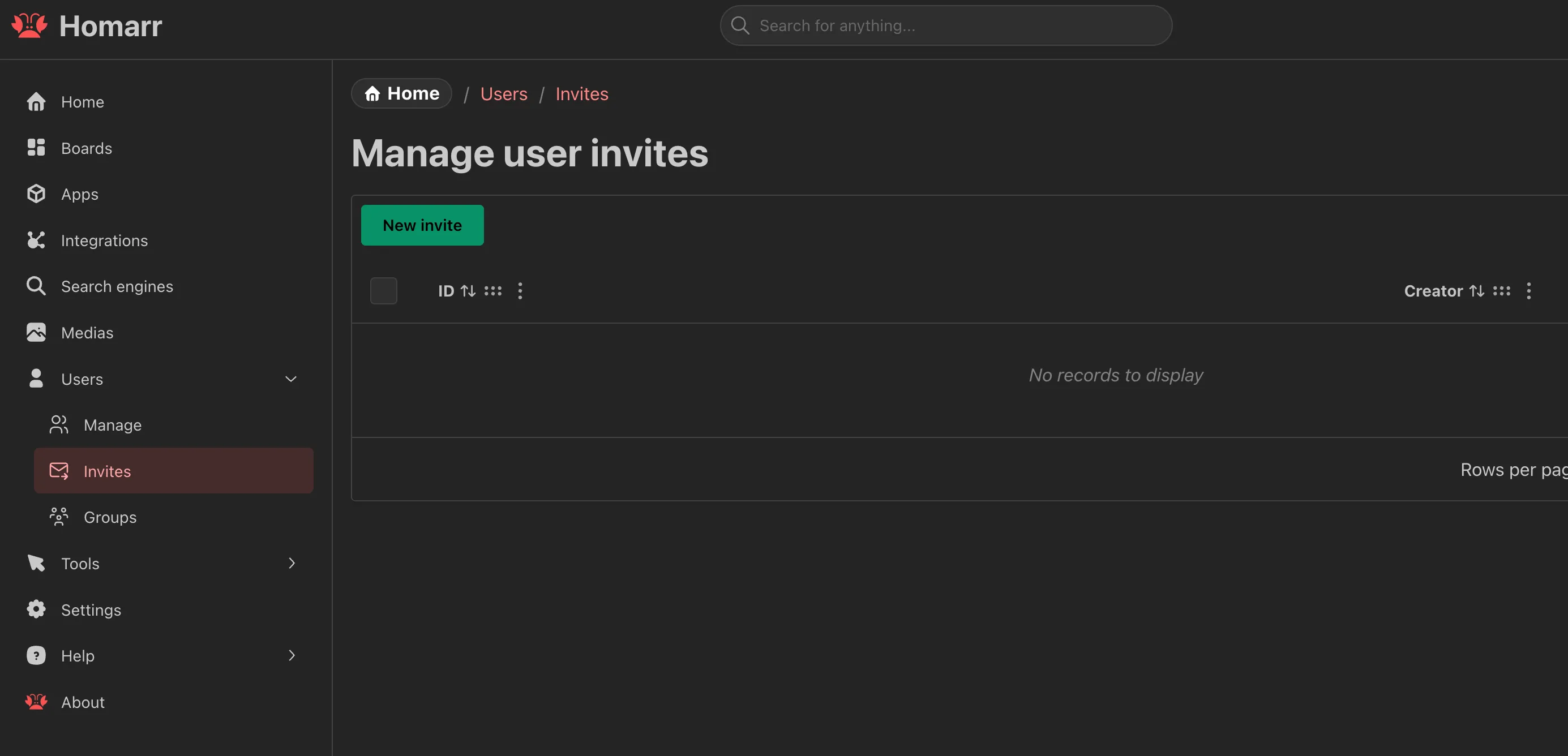The height and width of the screenshot is (756, 1568).
Task: Click the ID column drag handle
Action: point(493,291)
